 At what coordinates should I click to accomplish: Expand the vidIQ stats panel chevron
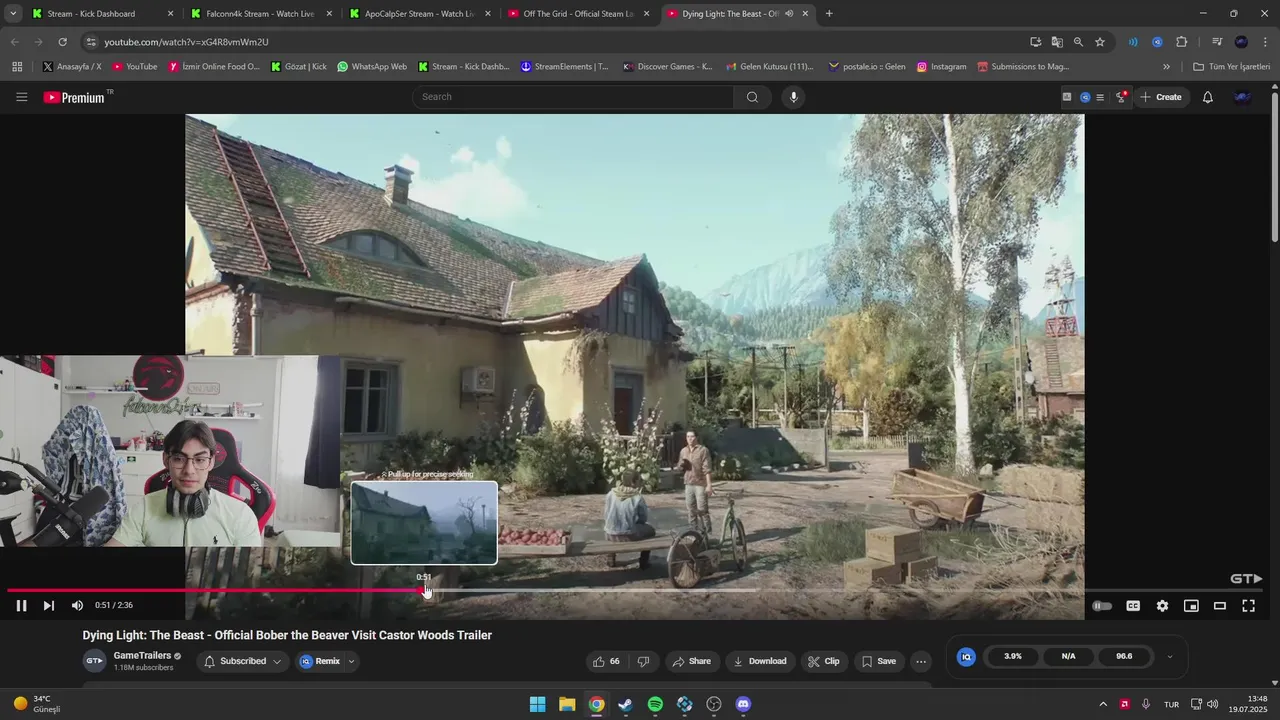pos(1170,657)
